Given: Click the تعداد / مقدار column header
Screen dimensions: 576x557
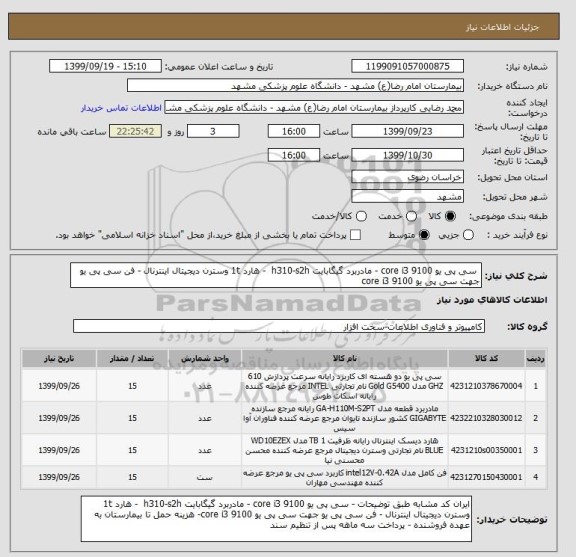Looking at the screenshot, I should 132,359.
